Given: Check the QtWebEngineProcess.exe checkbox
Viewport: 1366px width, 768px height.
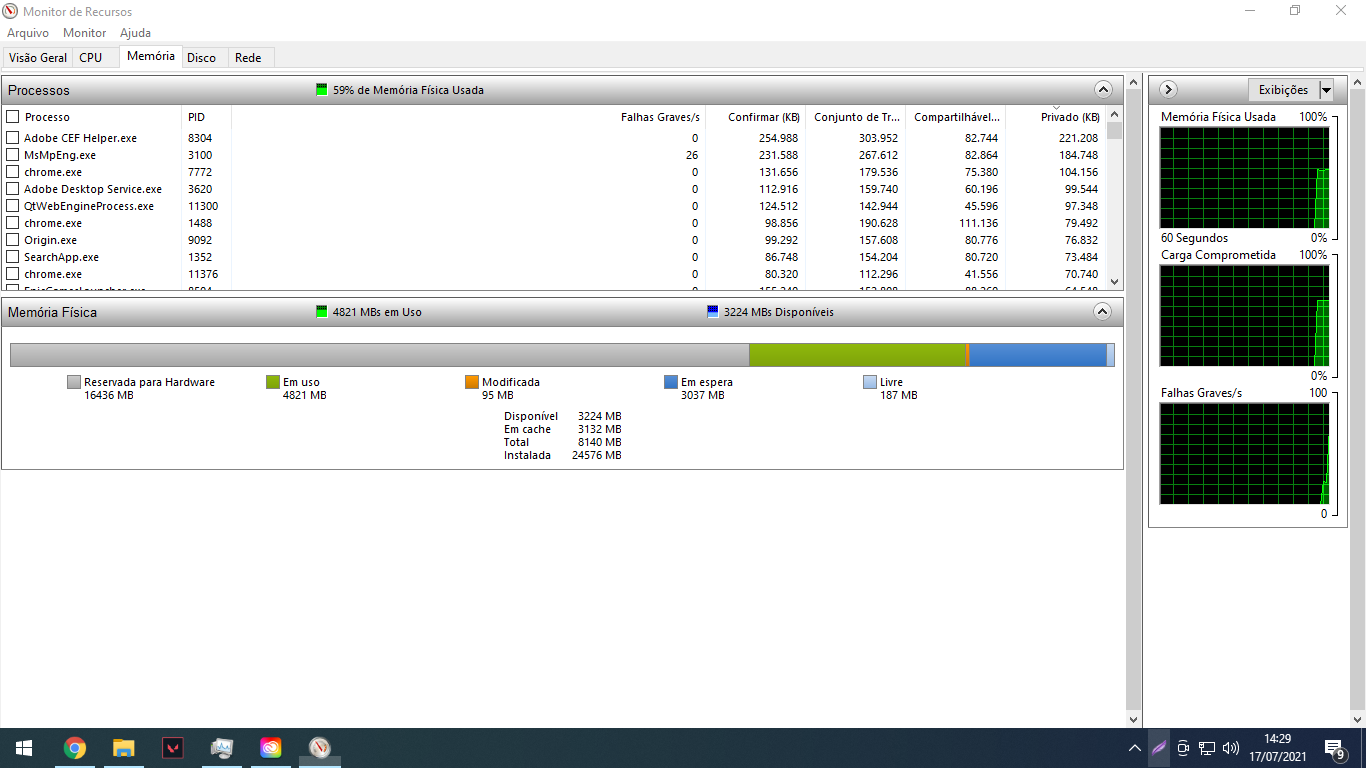Looking at the screenshot, I should pos(13,206).
